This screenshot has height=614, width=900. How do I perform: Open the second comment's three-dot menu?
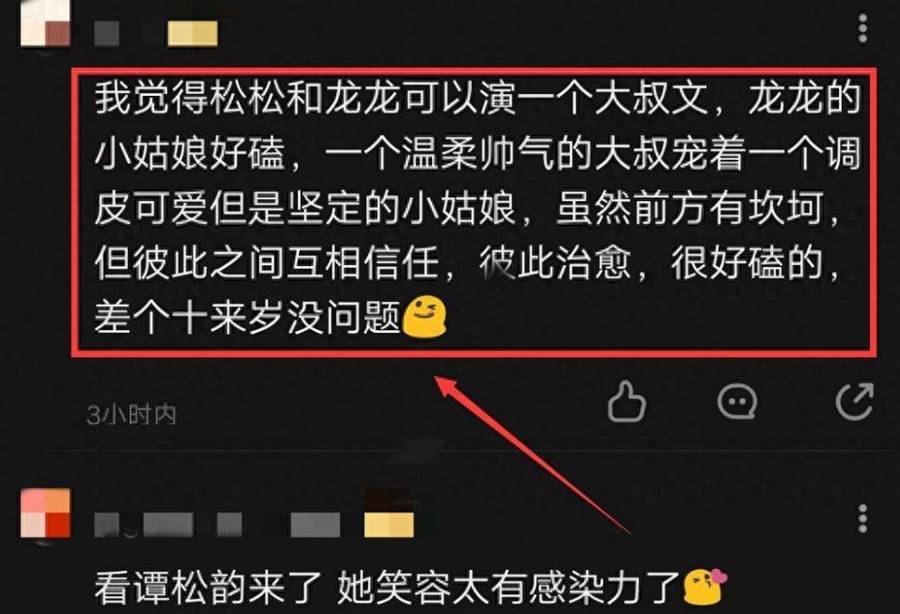click(x=862, y=519)
